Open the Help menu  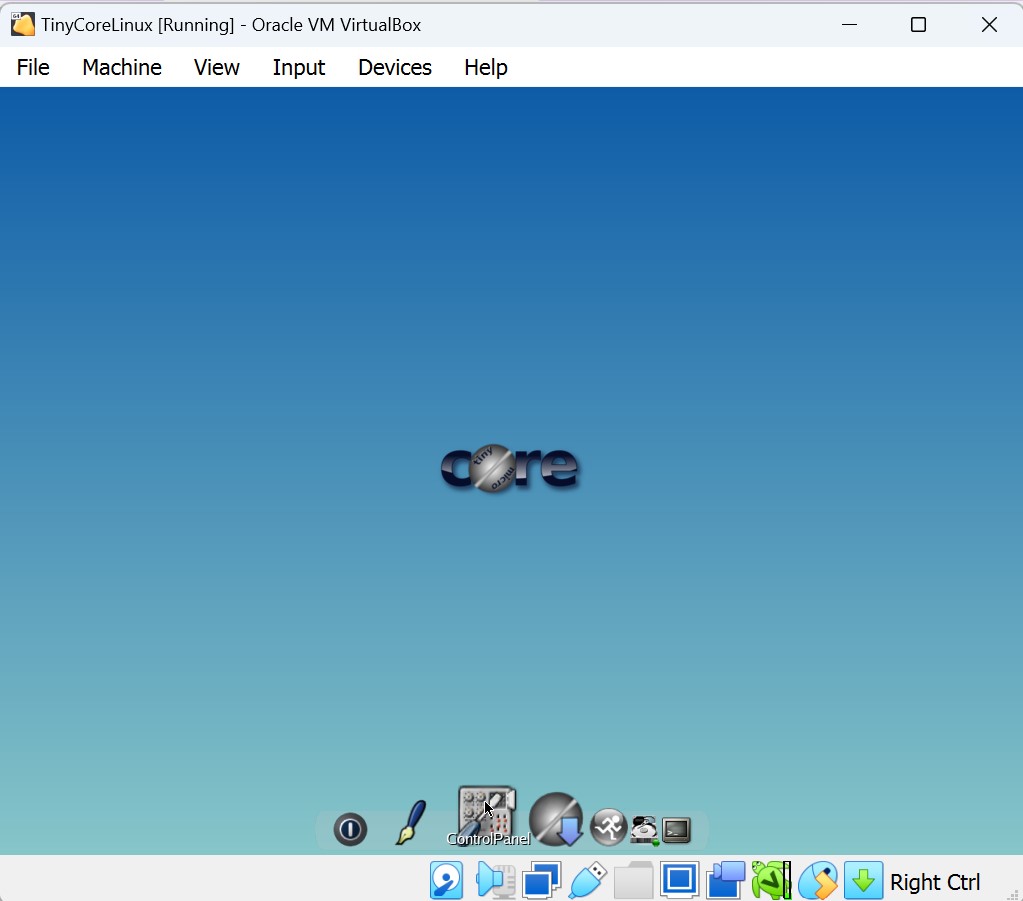(x=486, y=67)
